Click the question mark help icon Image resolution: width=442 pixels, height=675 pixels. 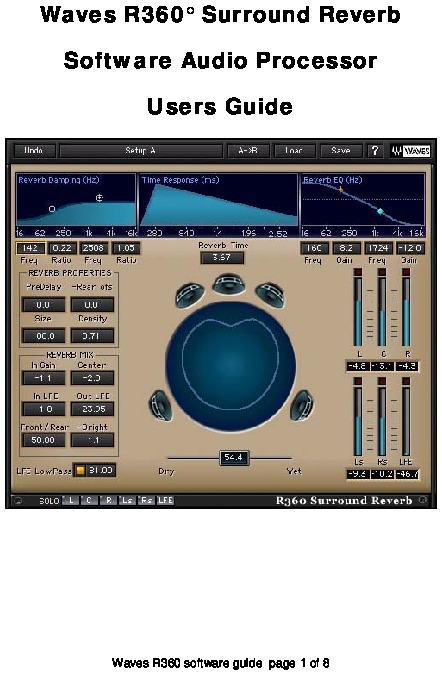(x=375, y=151)
